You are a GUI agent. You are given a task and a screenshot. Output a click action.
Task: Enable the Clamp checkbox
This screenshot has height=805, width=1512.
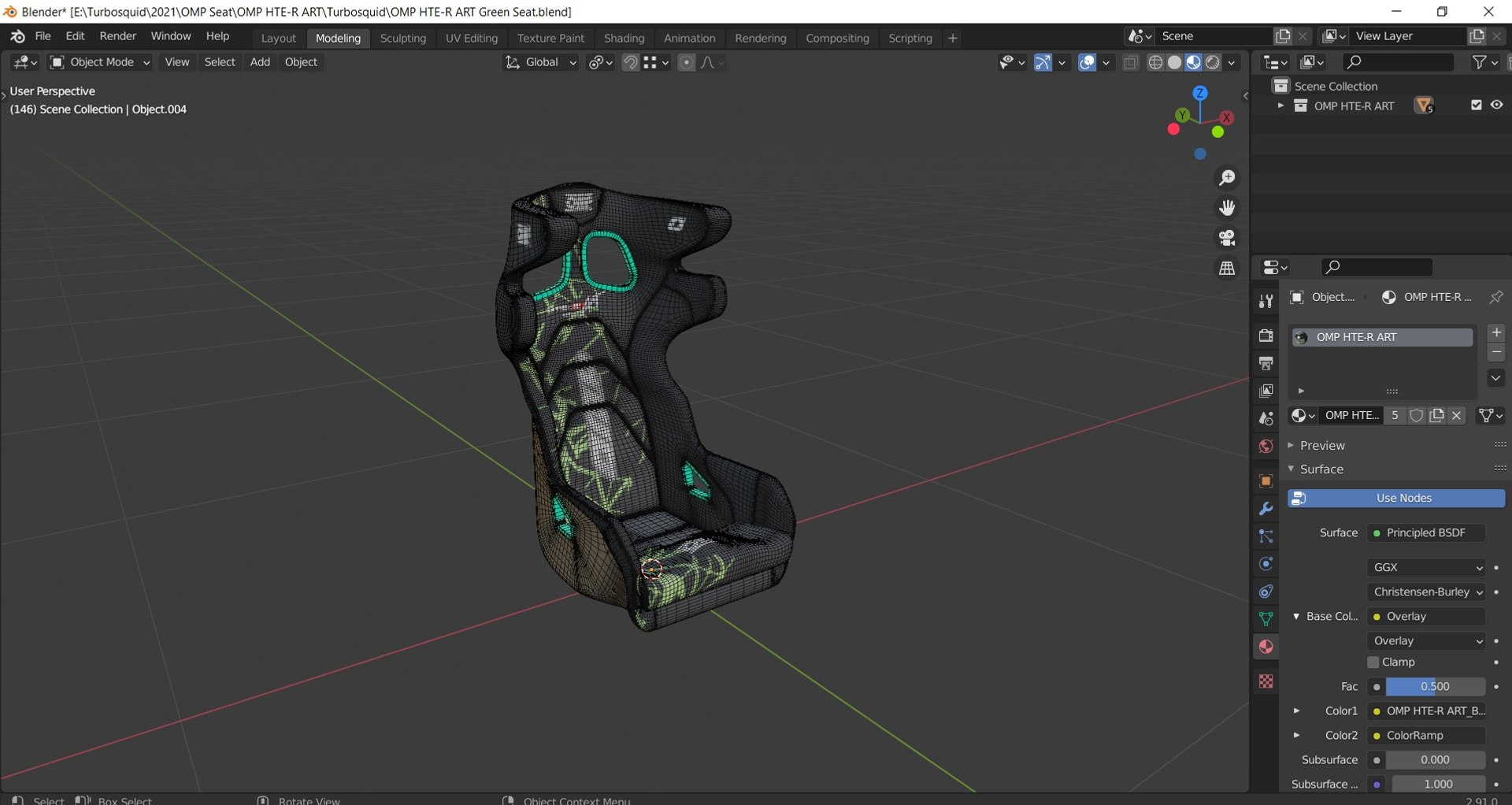[x=1373, y=662]
